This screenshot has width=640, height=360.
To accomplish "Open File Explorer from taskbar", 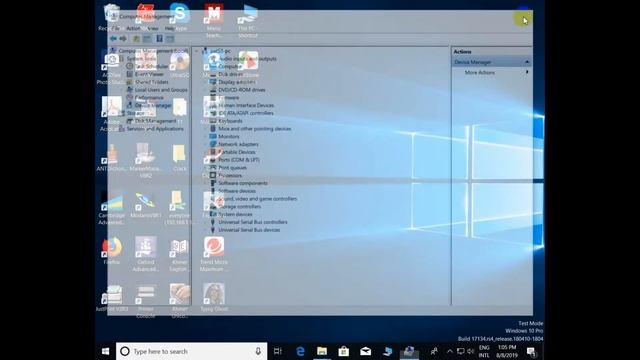I will click(x=322, y=351).
